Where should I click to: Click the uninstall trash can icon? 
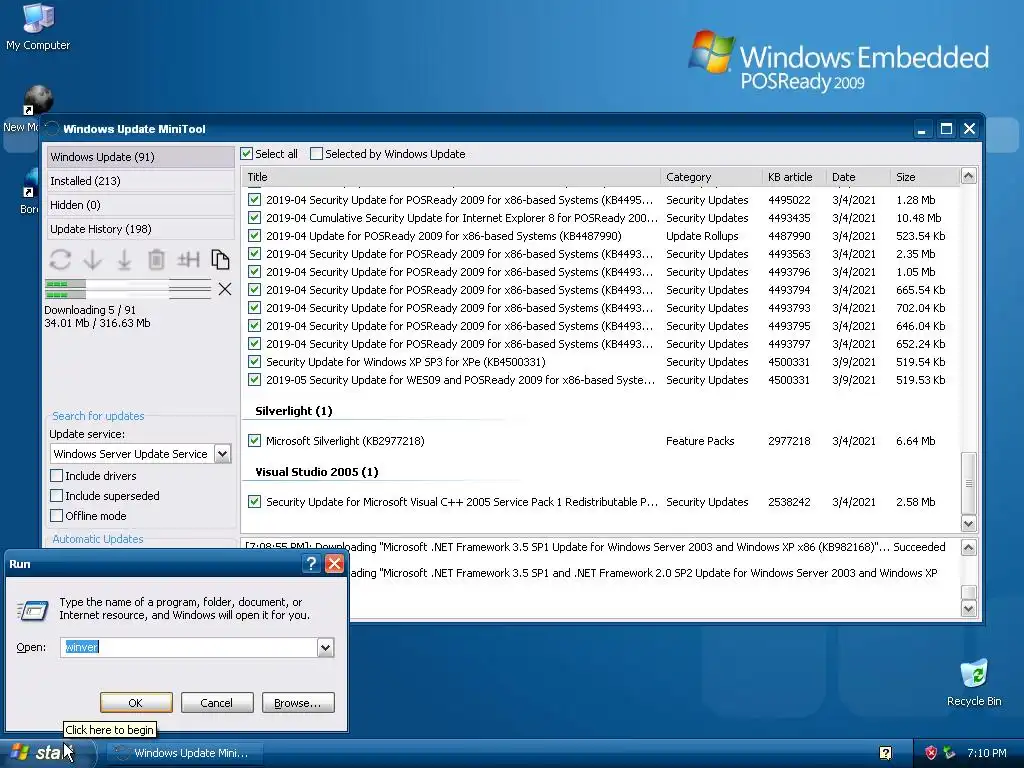coord(156,260)
